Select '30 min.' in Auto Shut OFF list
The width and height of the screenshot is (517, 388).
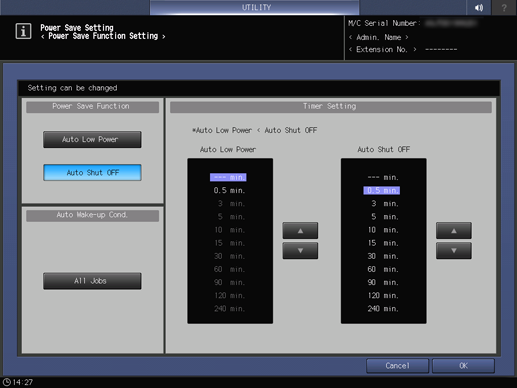click(383, 256)
